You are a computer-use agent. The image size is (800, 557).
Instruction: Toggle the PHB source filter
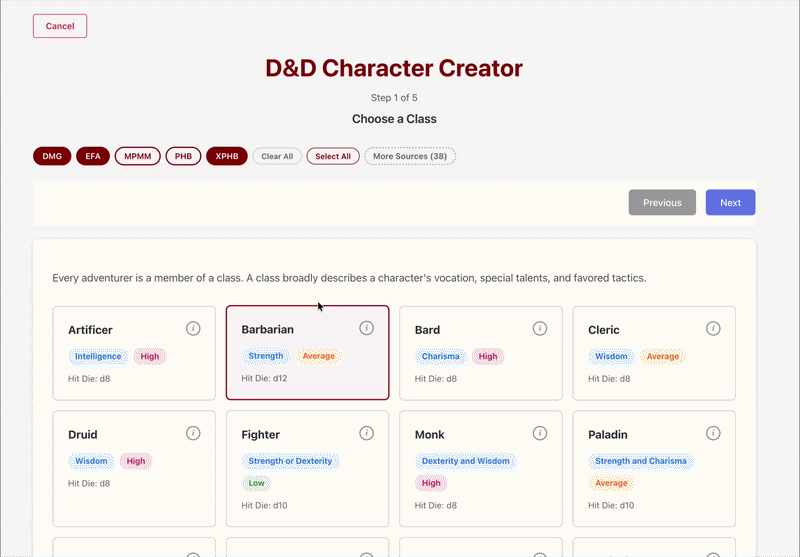tap(183, 156)
